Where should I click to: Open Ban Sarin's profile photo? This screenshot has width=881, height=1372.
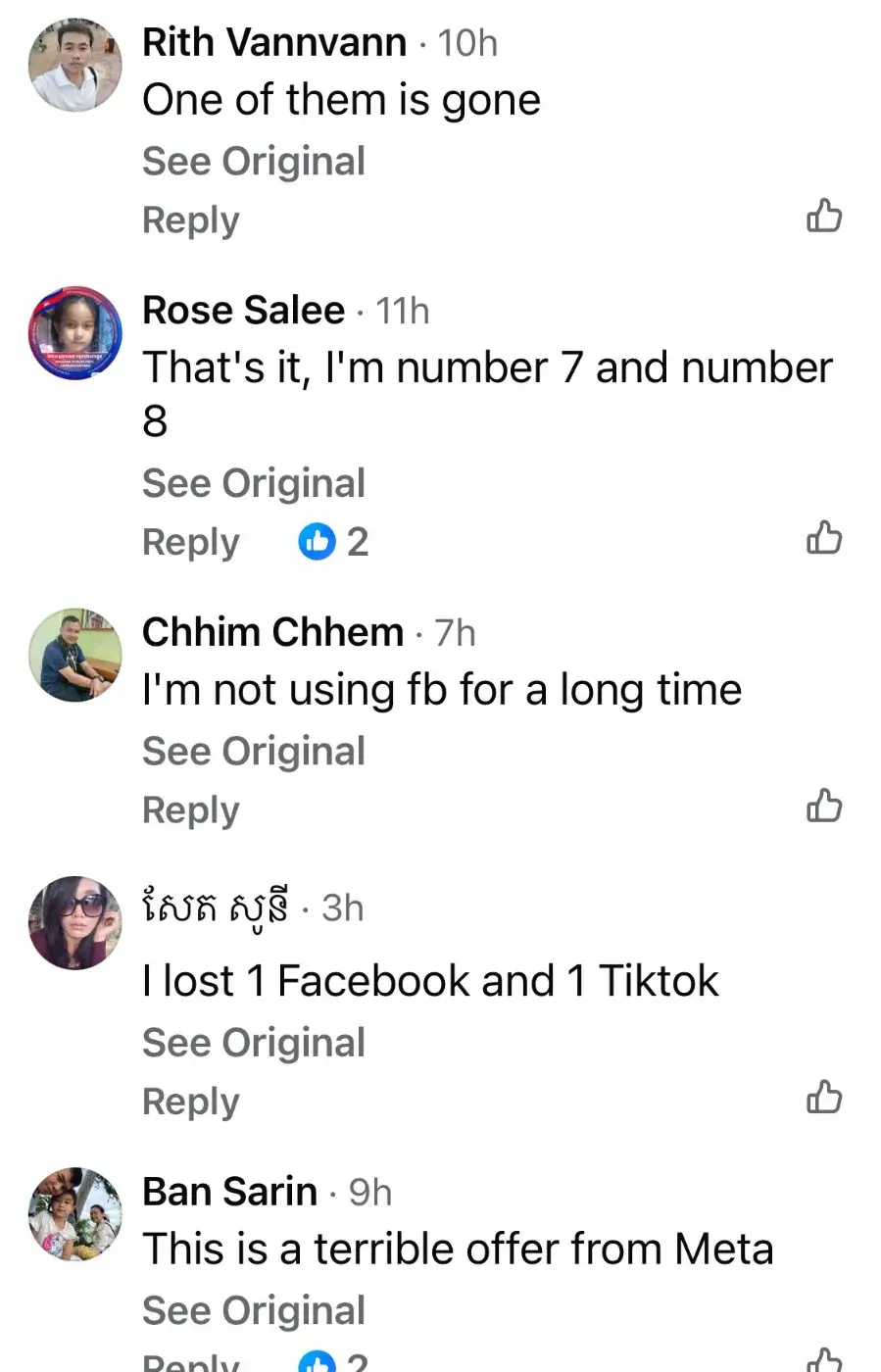point(75,1214)
